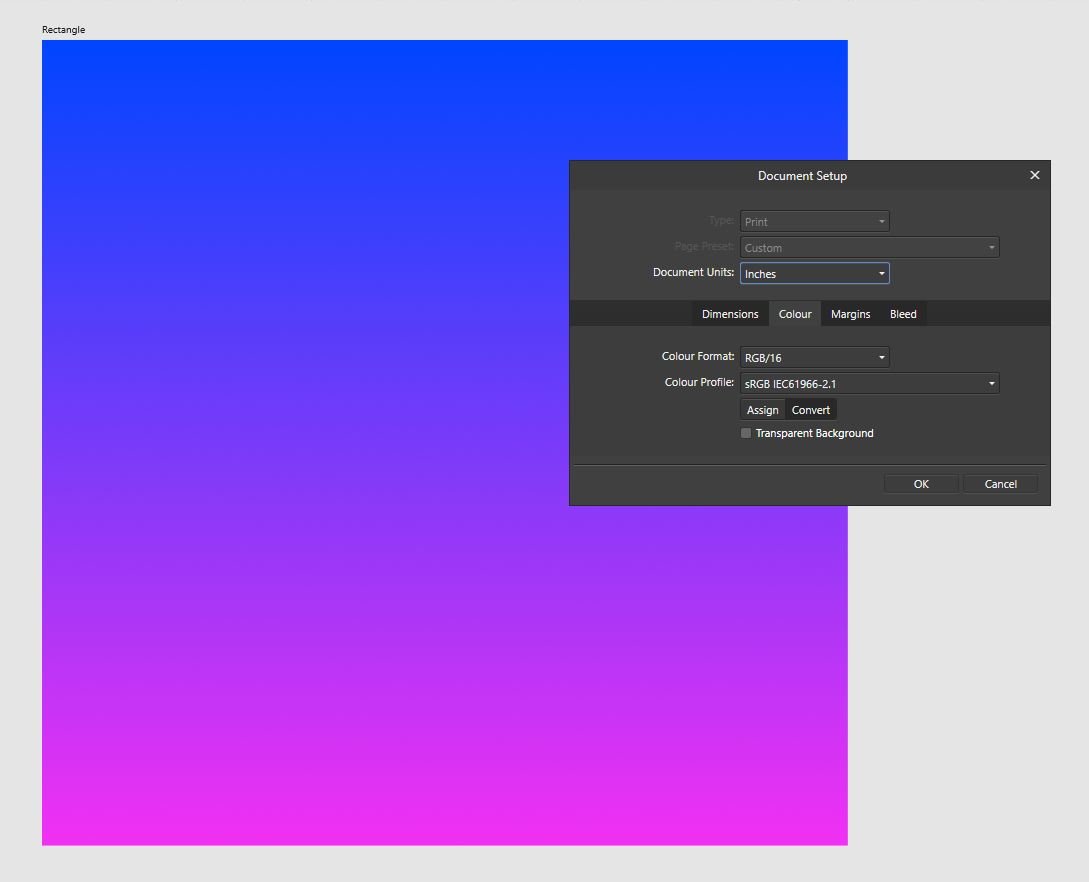Enable the Transparent Background checkbox
The image size is (1089, 882).
coord(746,433)
